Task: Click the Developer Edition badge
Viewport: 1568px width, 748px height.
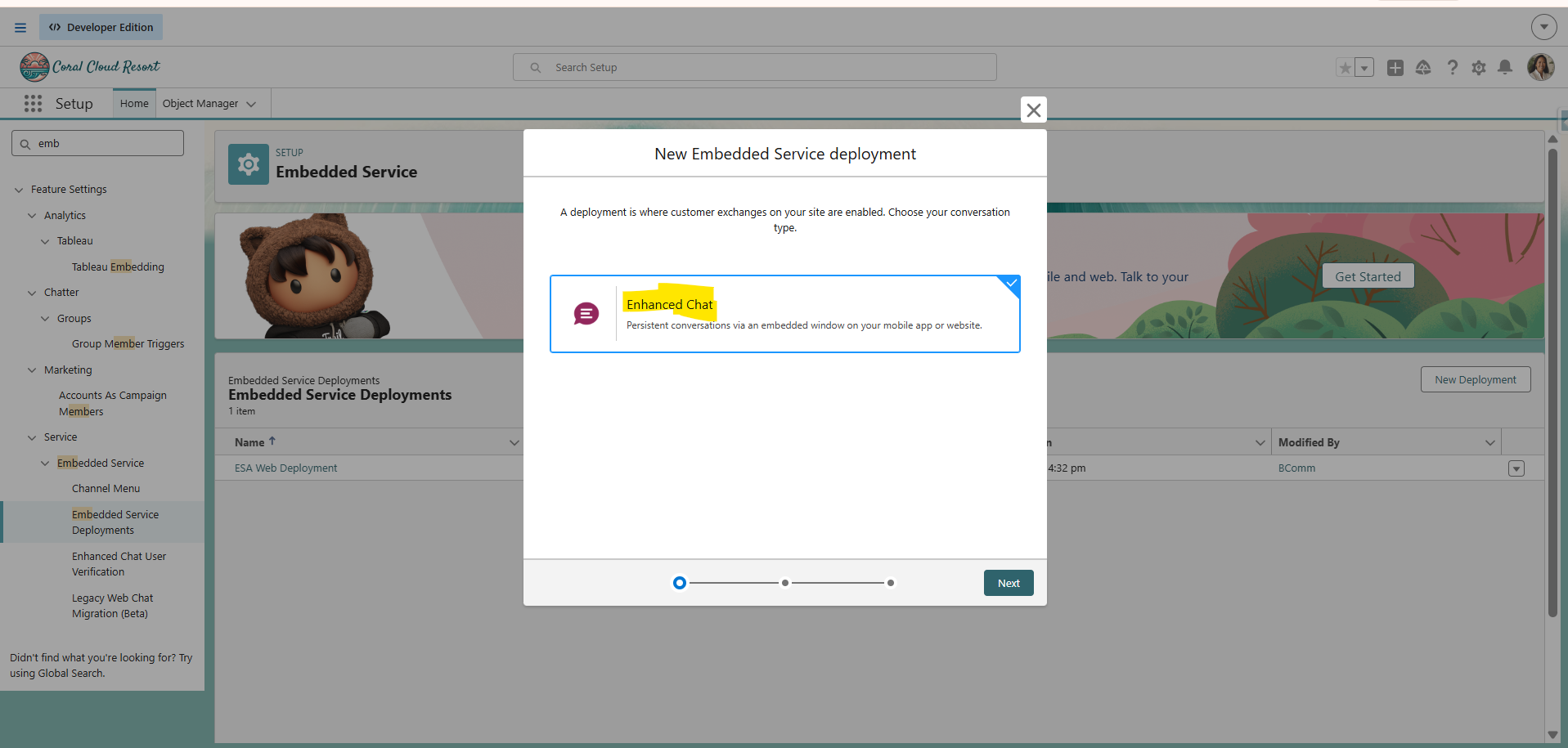Action: [101, 27]
